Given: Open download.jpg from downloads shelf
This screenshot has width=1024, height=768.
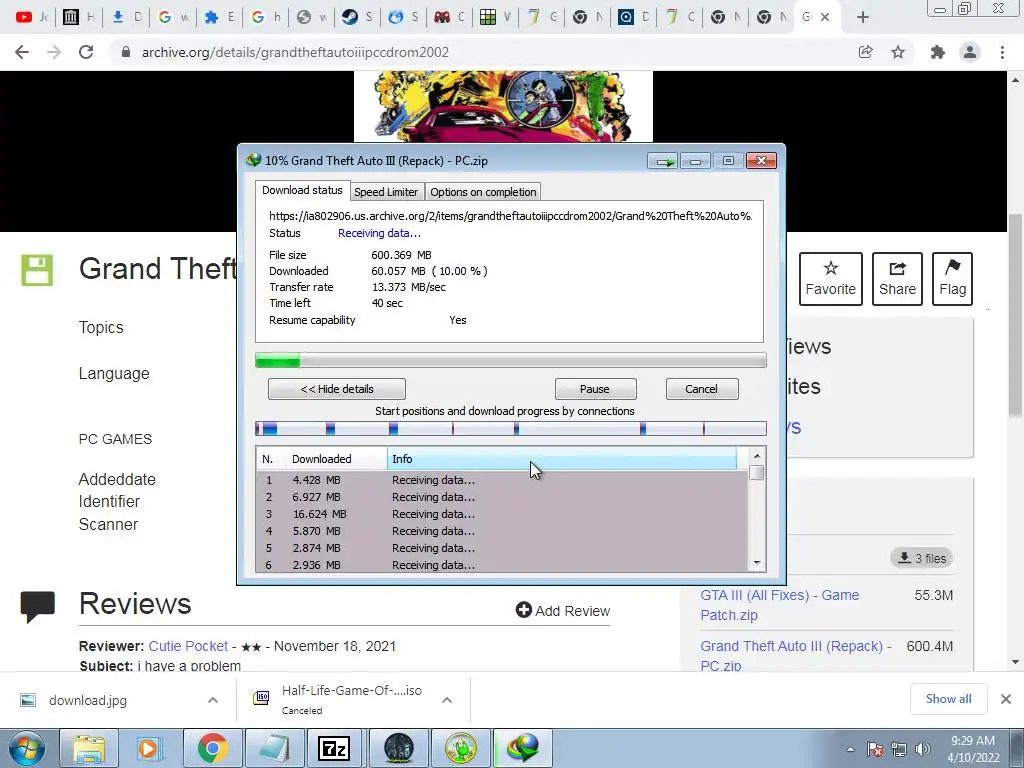Looking at the screenshot, I should point(88,700).
